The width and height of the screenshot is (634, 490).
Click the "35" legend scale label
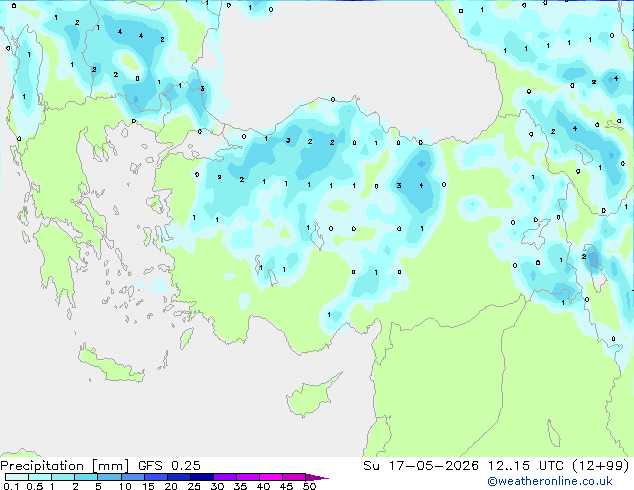pyautogui.click(x=240, y=486)
